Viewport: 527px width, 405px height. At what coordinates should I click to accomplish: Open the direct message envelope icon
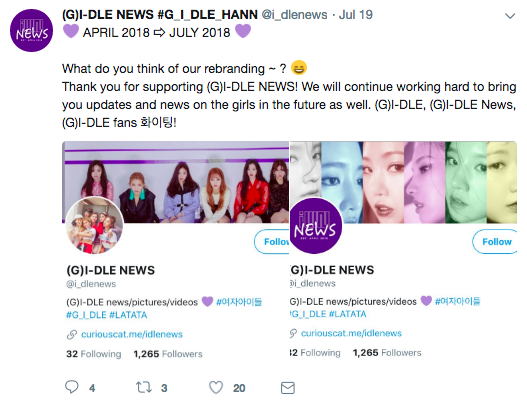(288, 388)
